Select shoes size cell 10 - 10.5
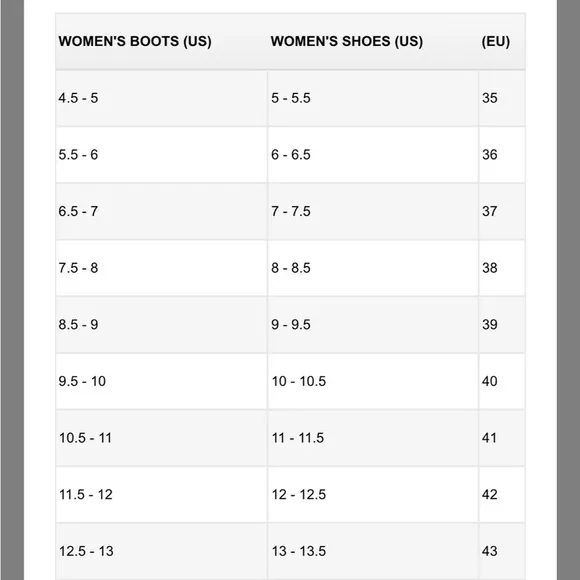This screenshot has width=580, height=580. [373, 381]
